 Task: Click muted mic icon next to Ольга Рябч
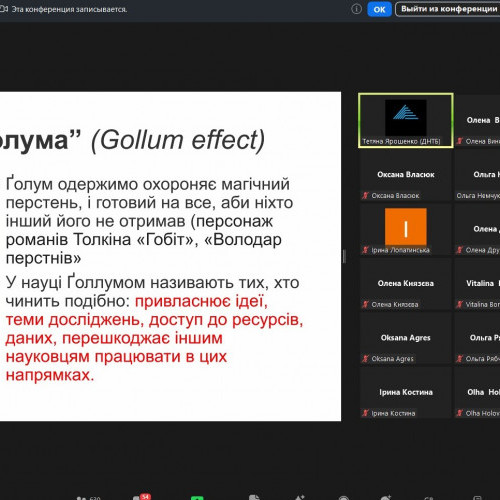pyautogui.click(x=460, y=359)
